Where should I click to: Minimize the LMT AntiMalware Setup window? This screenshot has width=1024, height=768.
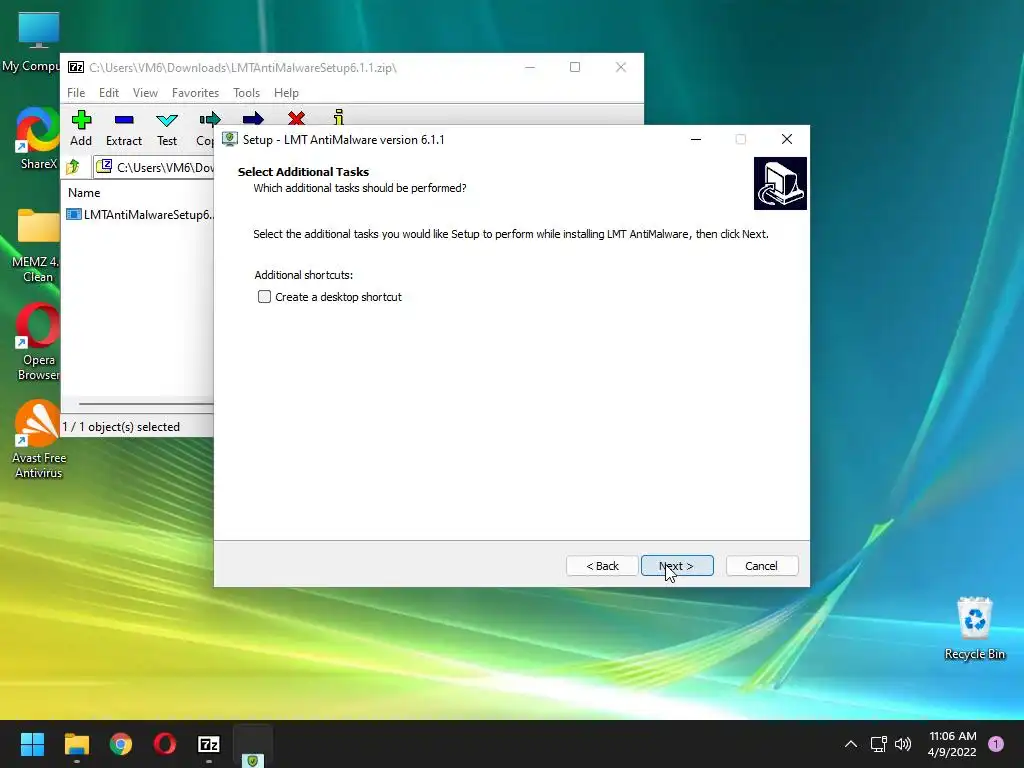pyautogui.click(x=696, y=139)
